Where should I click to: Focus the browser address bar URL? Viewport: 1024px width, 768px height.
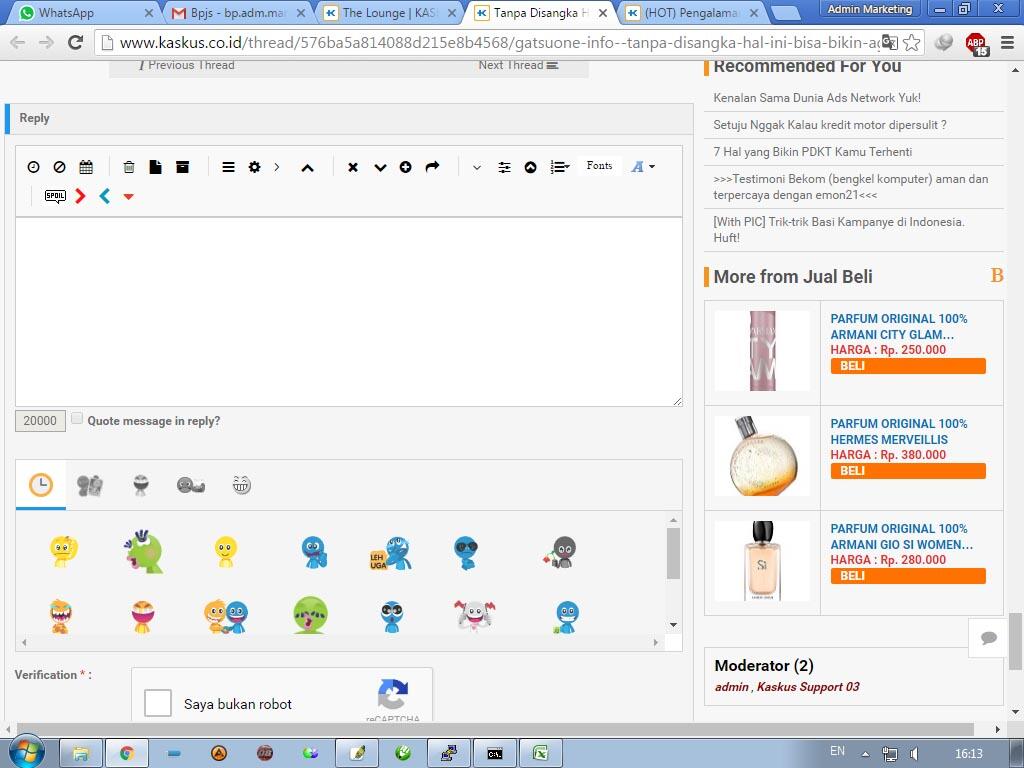coord(500,43)
